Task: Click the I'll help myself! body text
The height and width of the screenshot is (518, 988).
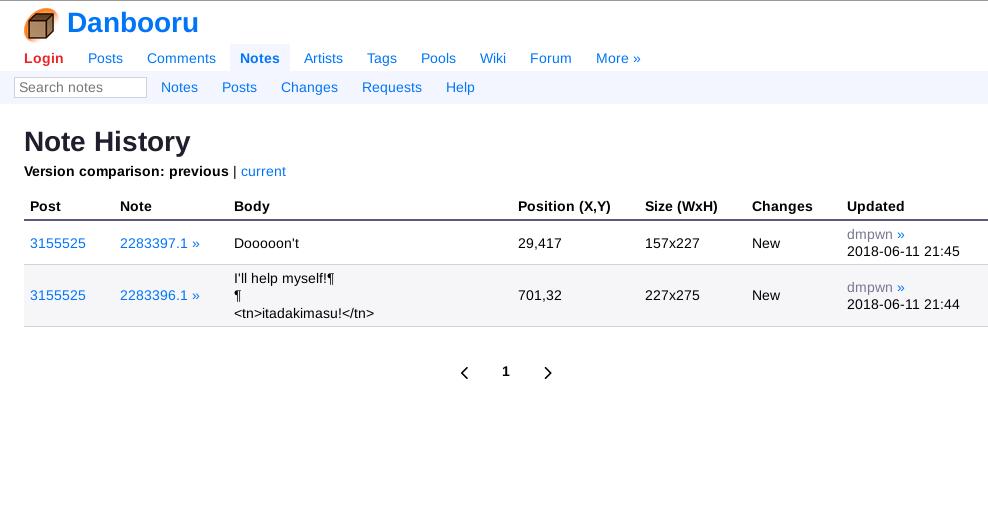Action: [284, 279]
